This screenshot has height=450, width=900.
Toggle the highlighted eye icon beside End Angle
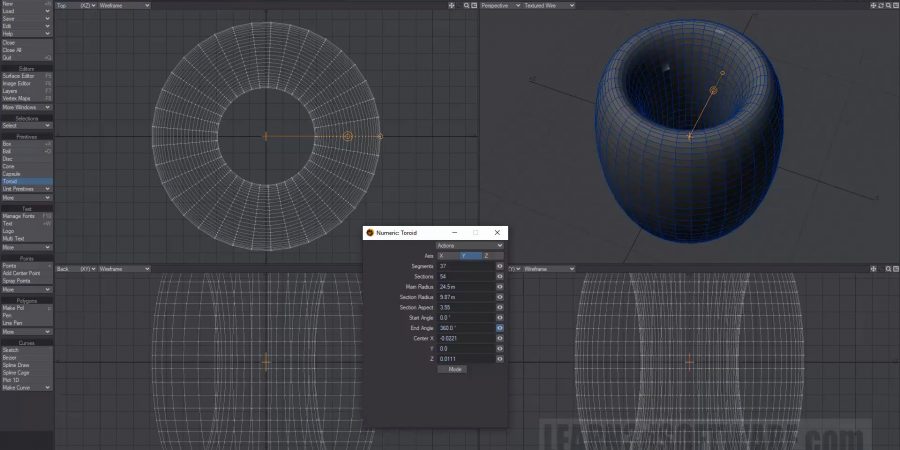tap(499, 328)
